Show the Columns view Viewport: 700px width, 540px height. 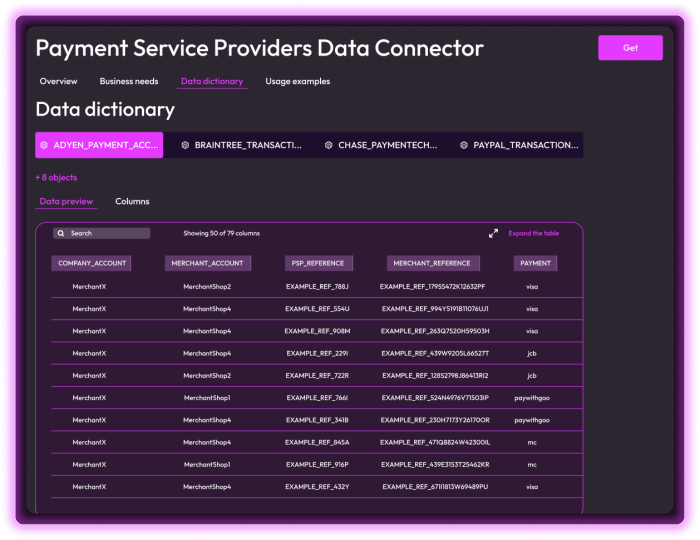(132, 201)
